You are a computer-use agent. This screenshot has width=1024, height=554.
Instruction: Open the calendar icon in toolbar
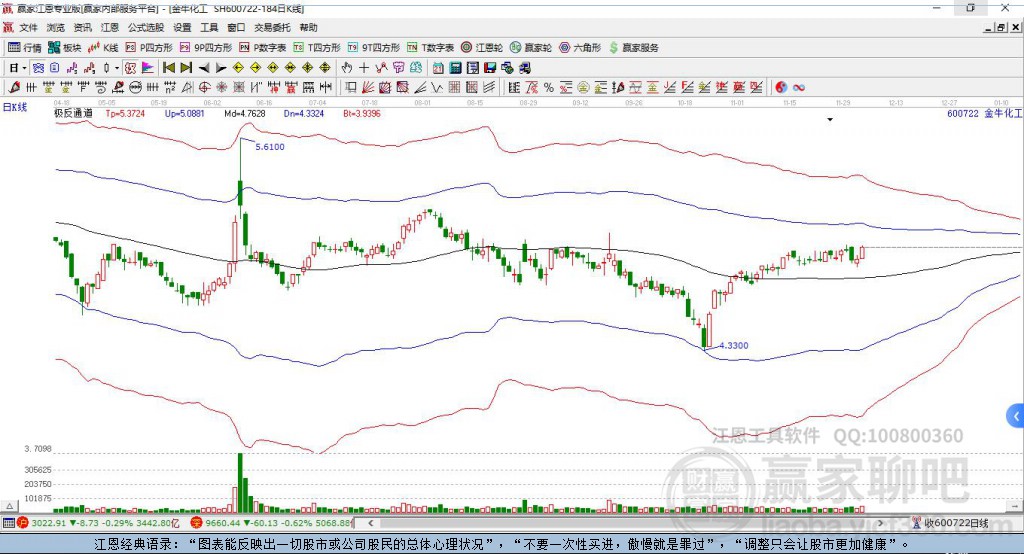pyautogui.click(x=438, y=68)
